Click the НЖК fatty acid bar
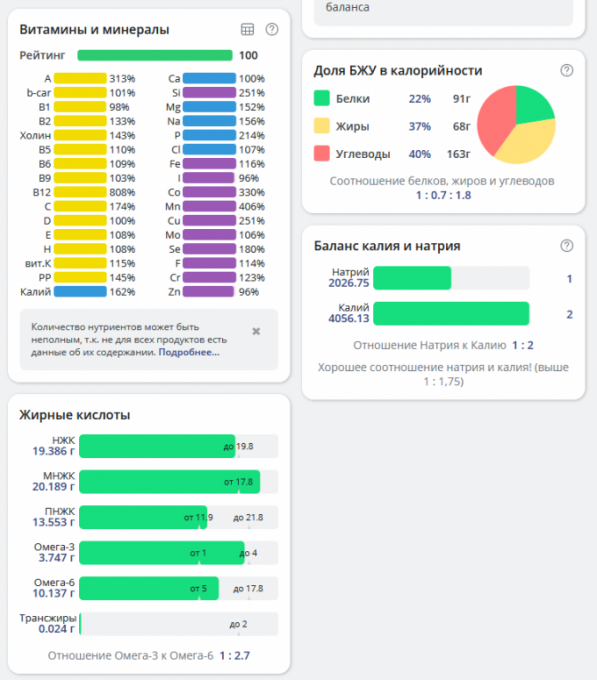 pos(179,446)
